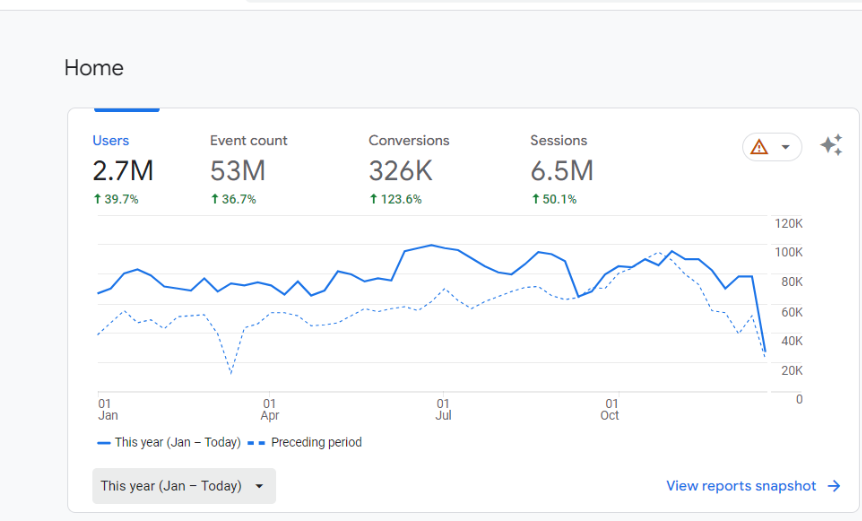Click the green up arrow beside 39.7%
Viewport: 862px width, 521px height.
tap(97, 199)
